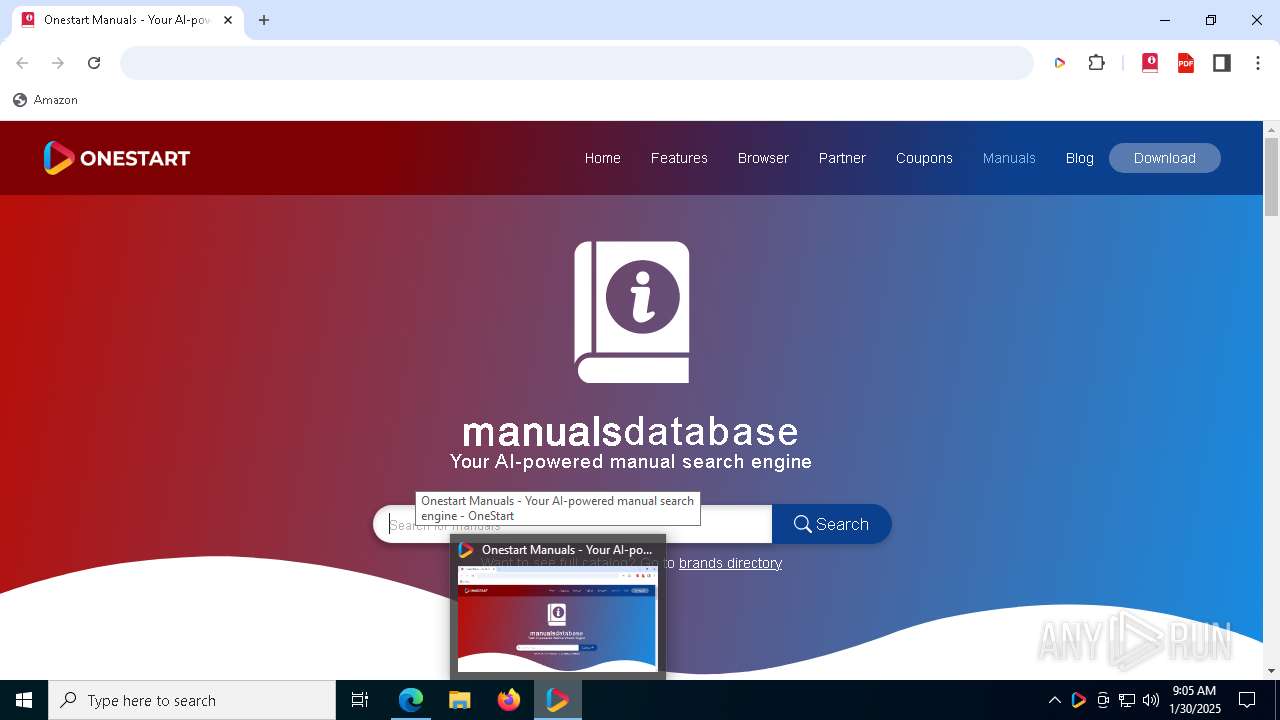This screenshot has width=1280, height=720.
Task: Click the Search for manuals field
Action: point(572,524)
